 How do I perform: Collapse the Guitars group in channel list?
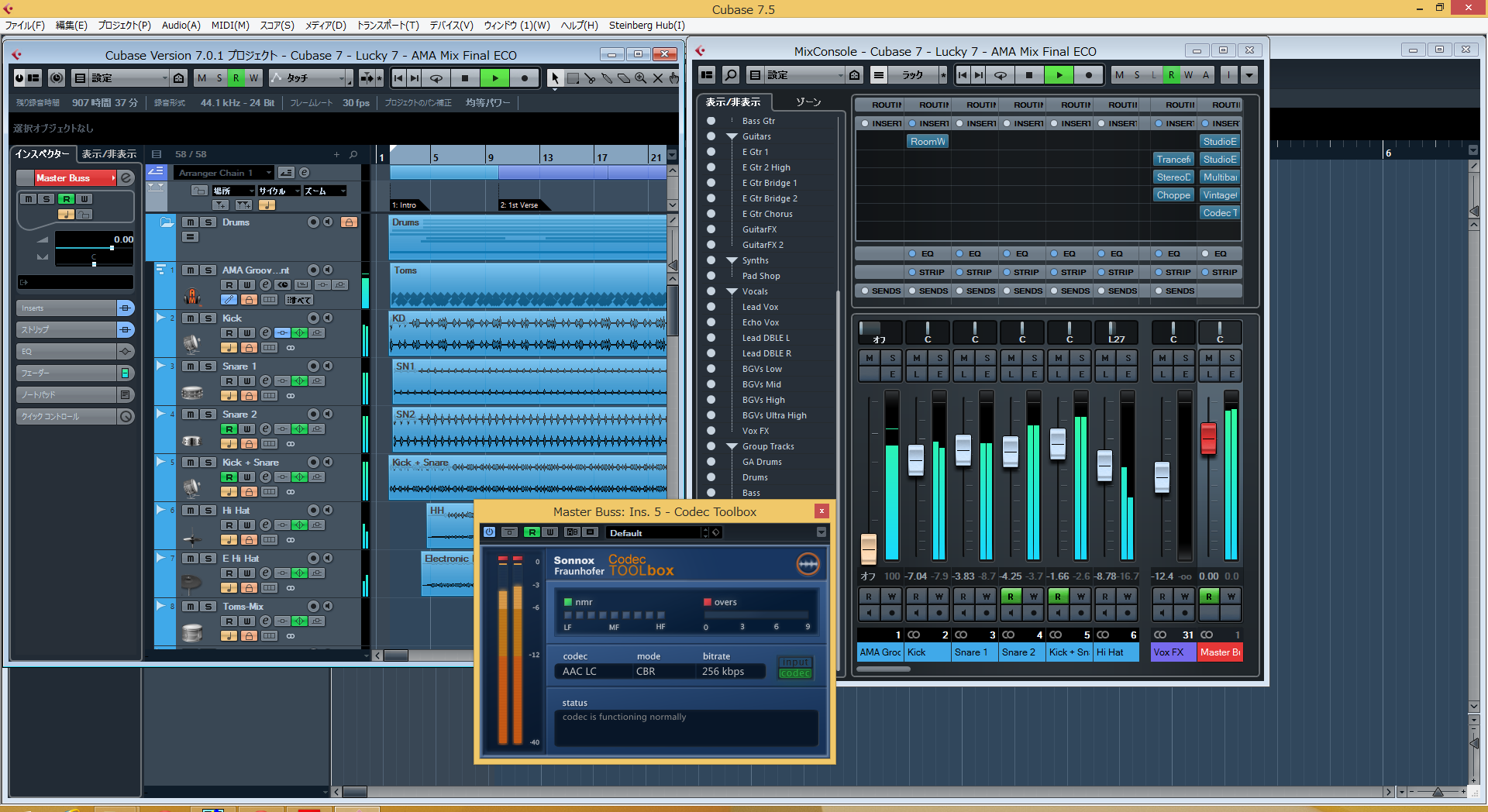(x=732, y=136)
